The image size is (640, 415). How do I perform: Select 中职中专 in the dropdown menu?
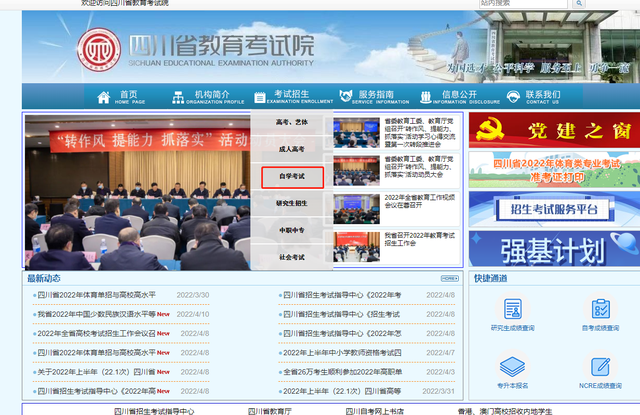[292, 230]
